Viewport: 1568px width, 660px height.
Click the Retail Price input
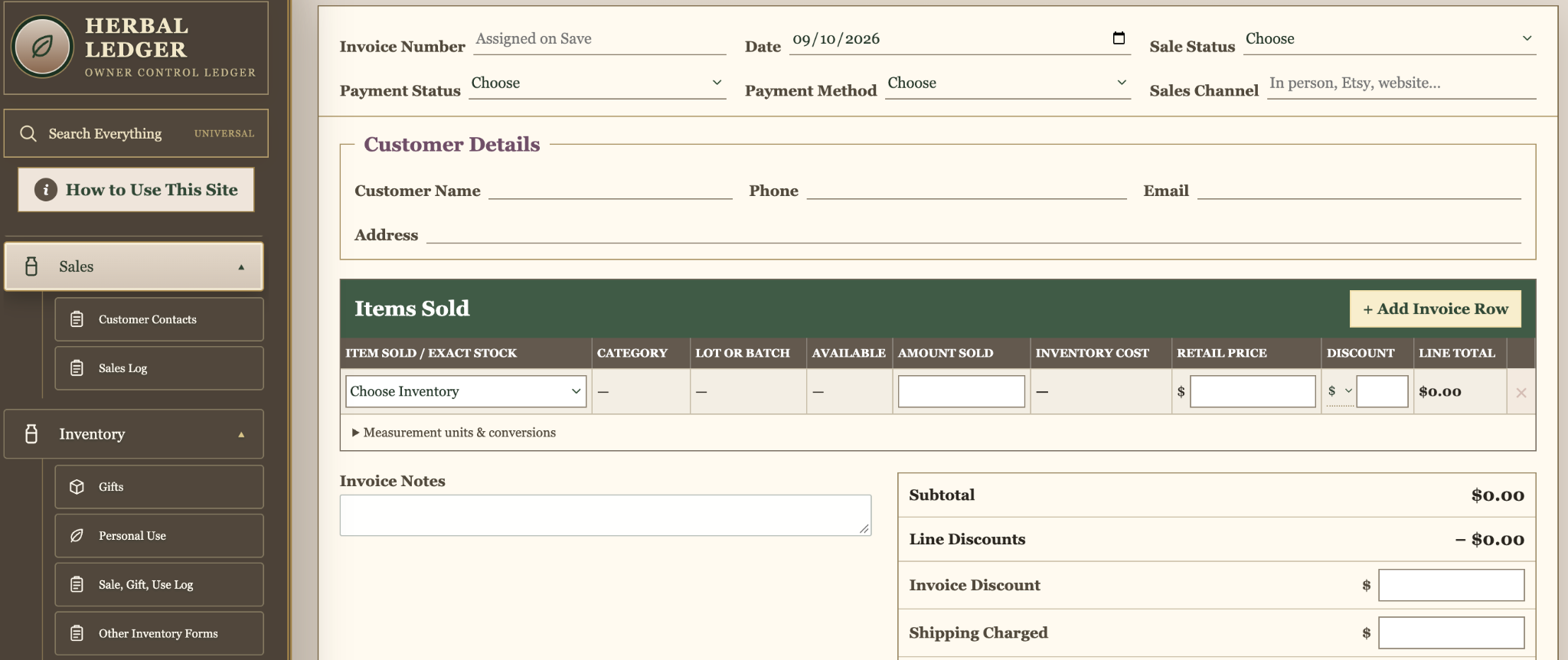pyautogui.click(x=1253, y=391)
